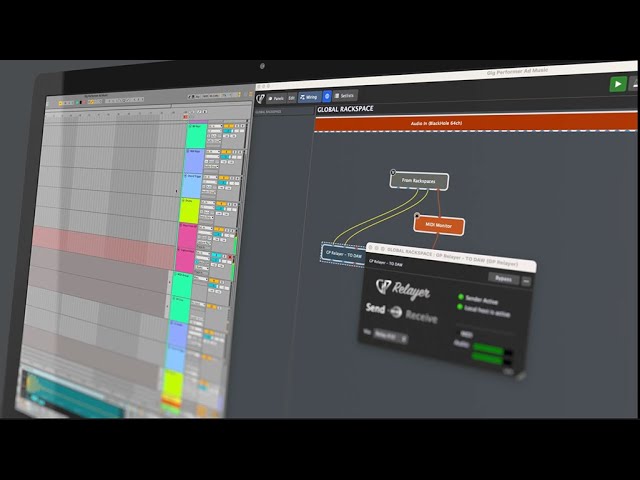
Task: Click the X on From Rackspaces block
Action: [x=393, y=172]
